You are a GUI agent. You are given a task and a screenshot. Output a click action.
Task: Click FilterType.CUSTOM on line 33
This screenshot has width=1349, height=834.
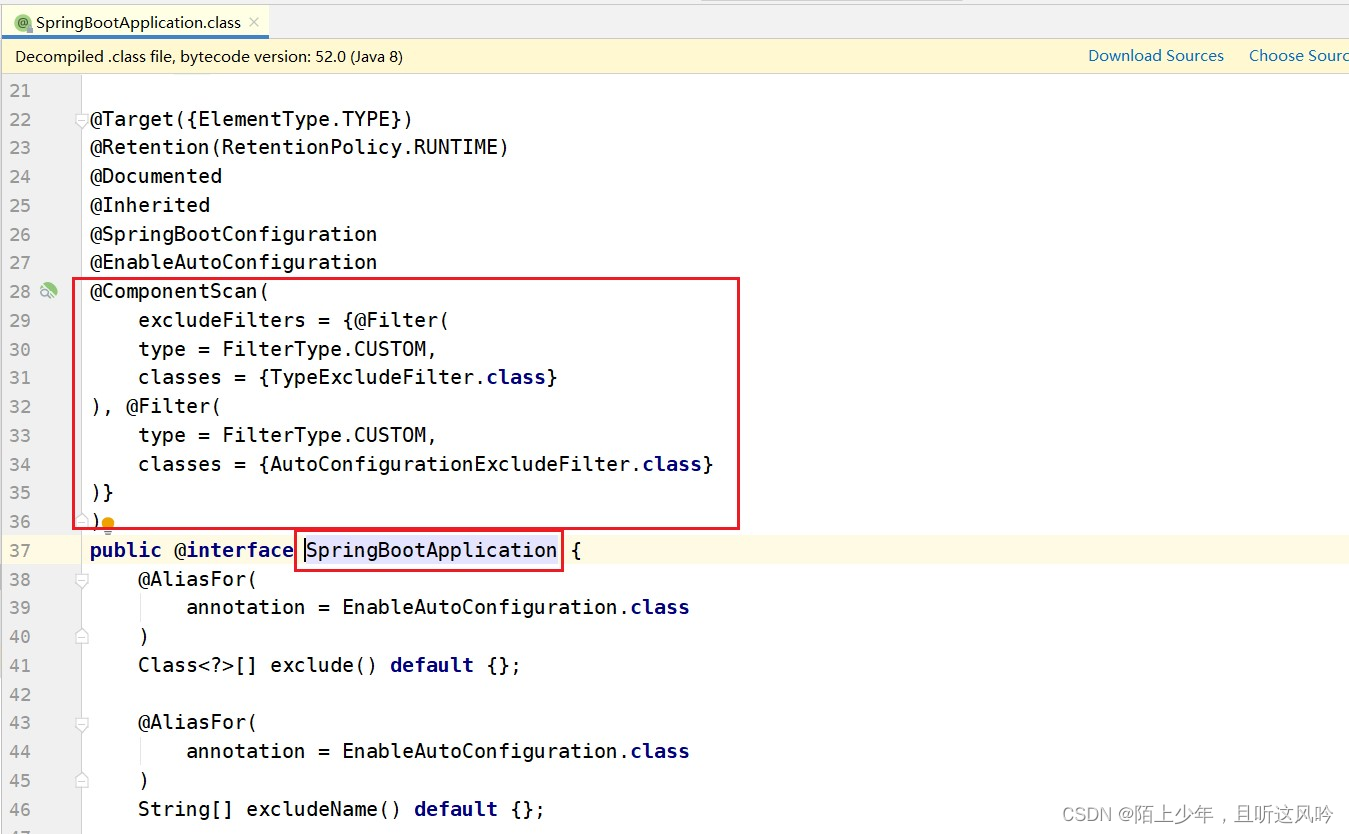click(324, 435)
